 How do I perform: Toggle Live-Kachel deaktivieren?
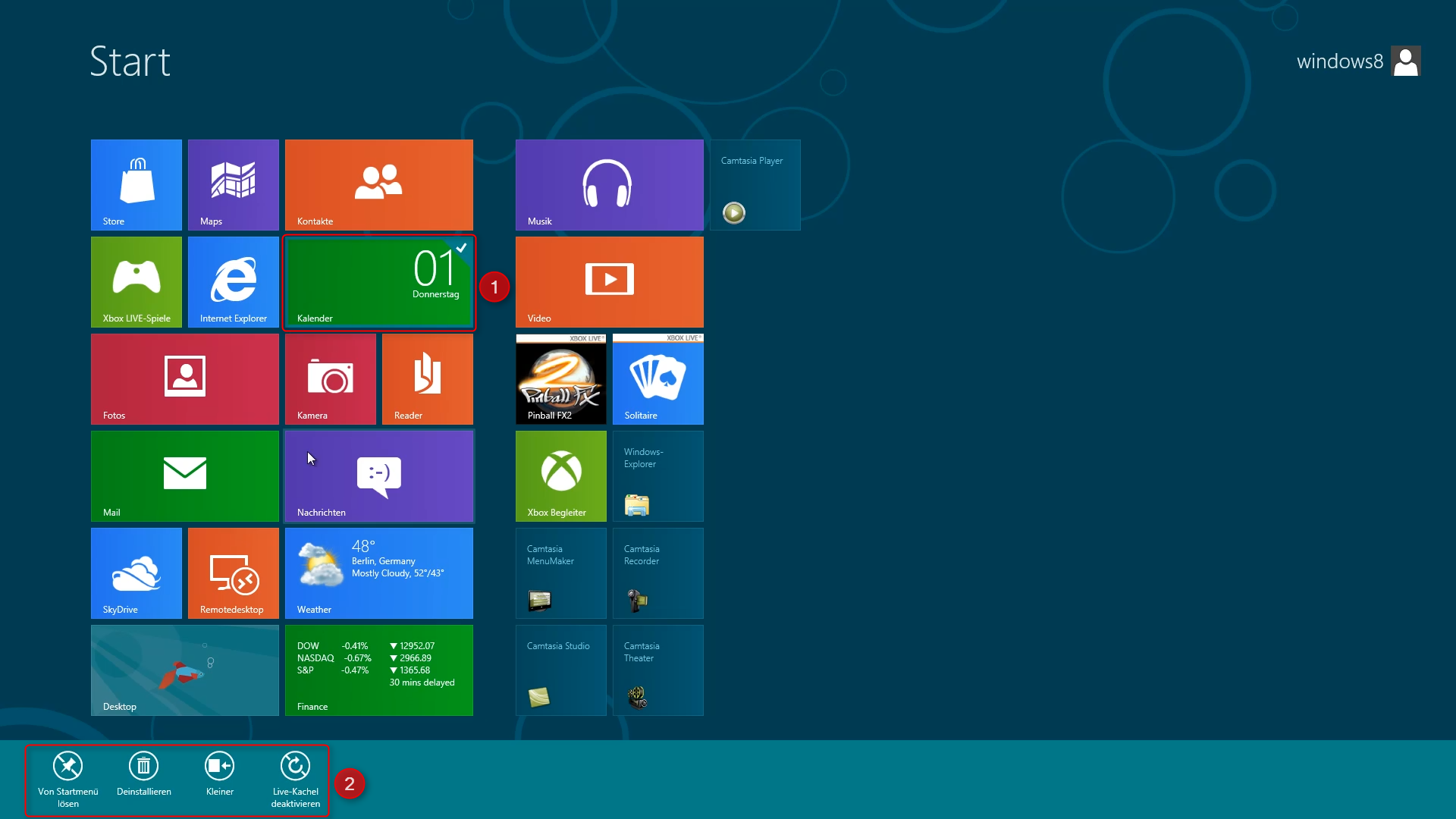pos(296,780)
